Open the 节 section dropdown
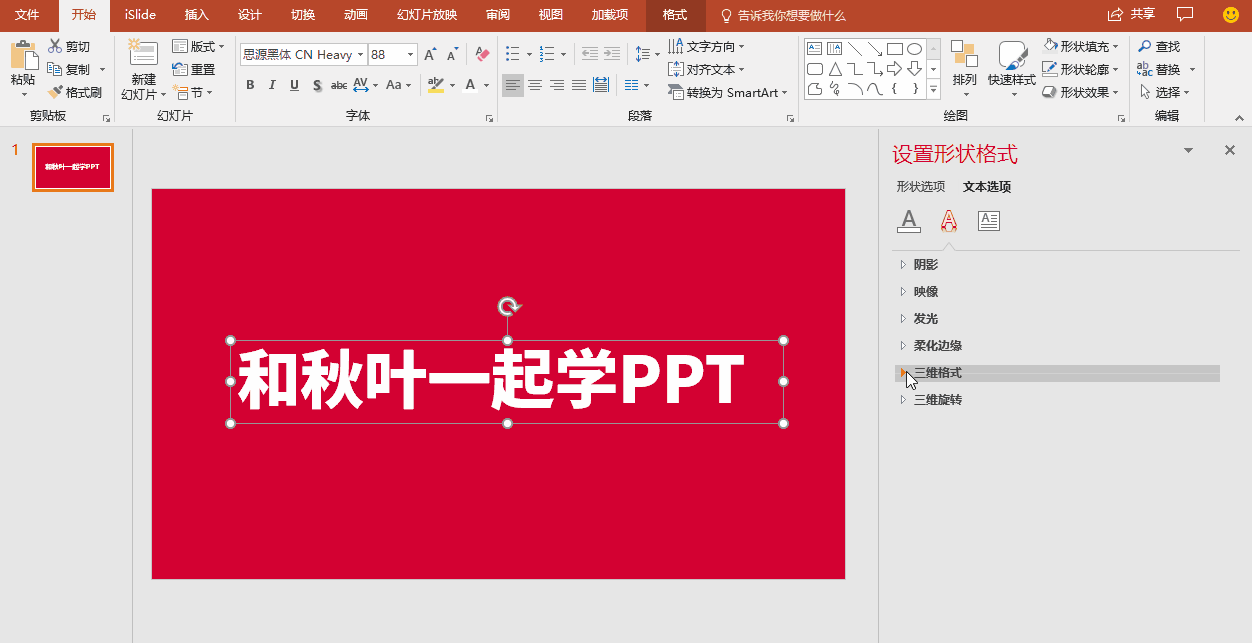 click(x=193, y=92)
